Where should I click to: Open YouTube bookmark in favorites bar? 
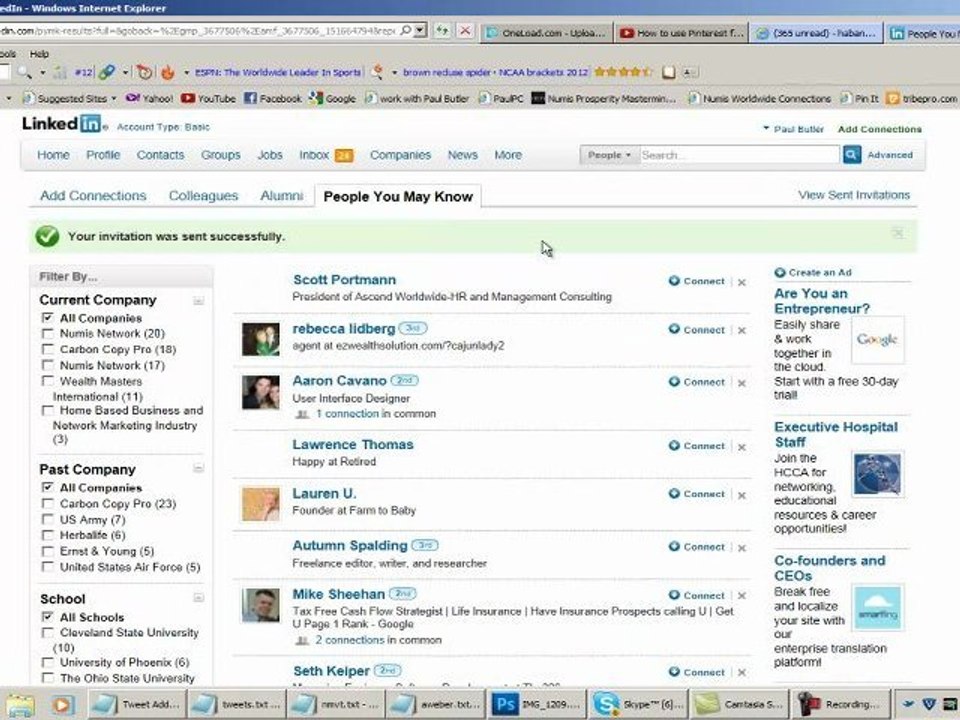coord(208,98)
